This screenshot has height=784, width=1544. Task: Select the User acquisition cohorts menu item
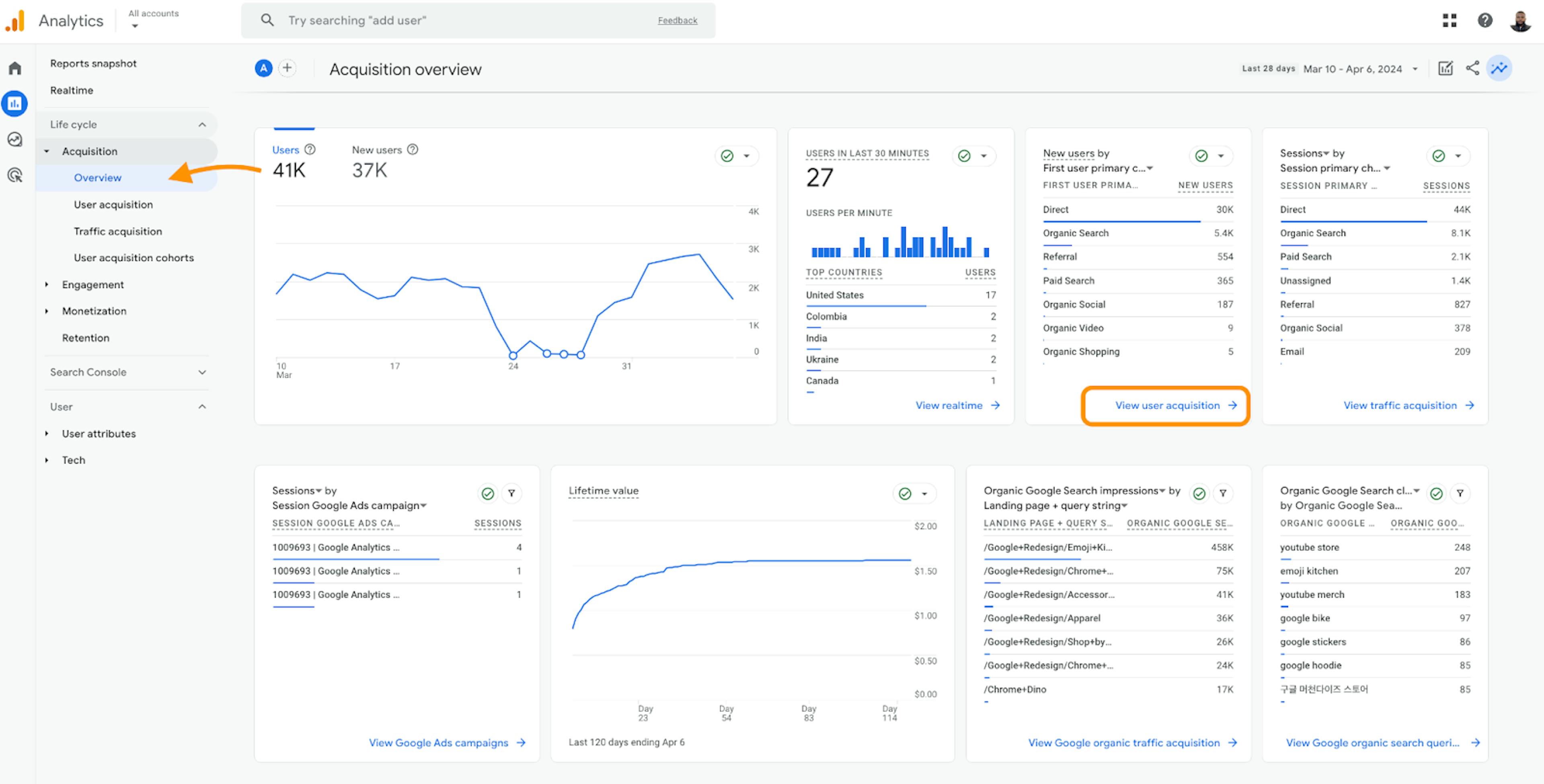click(133, 257)
